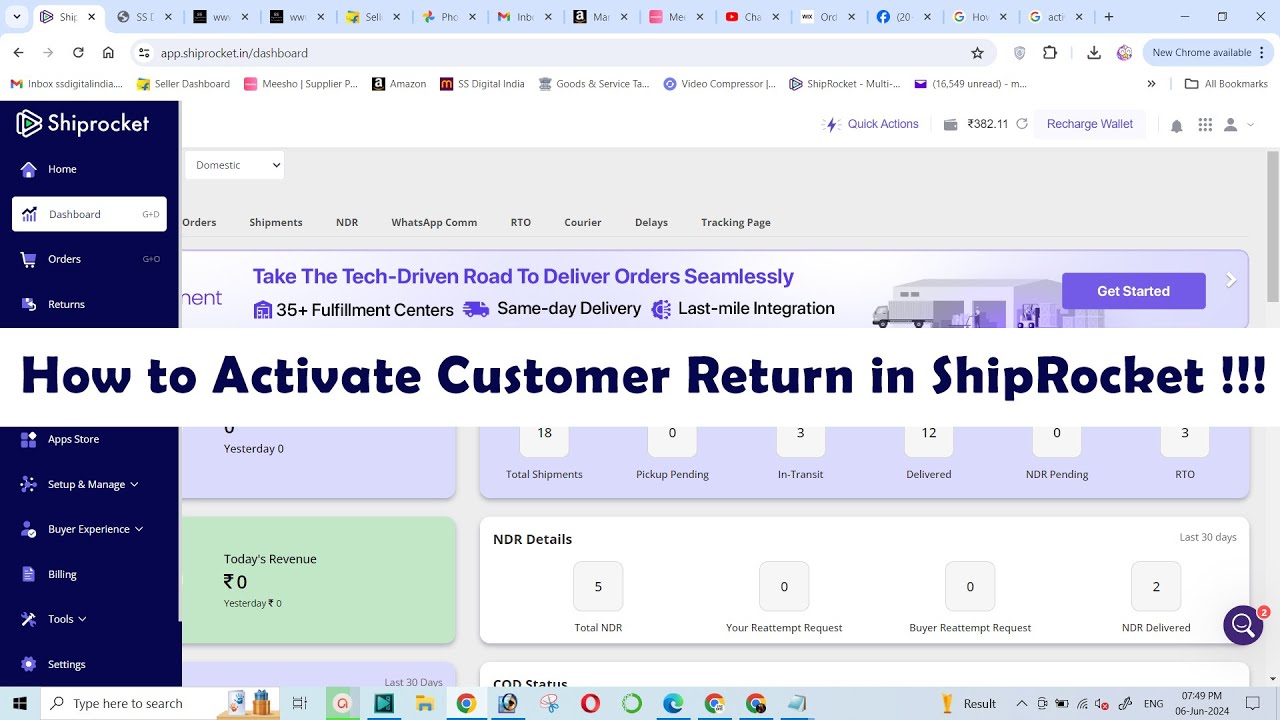Click Total NDR value 5
Image resolution: width=1280 pixels, height=720 pixels.
tap(598, 587)
